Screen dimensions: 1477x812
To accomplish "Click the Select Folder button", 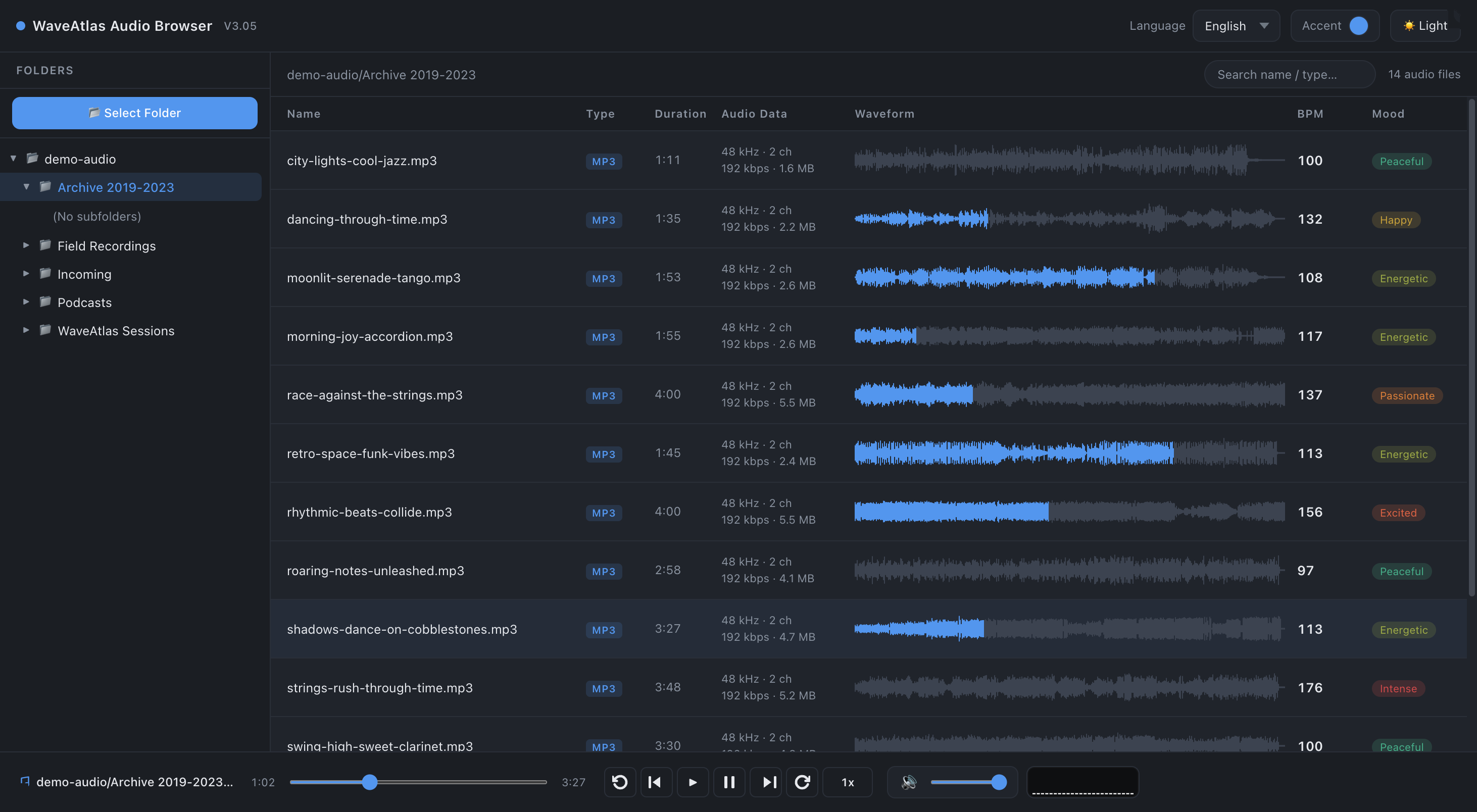I will click(x=135, y=113).
